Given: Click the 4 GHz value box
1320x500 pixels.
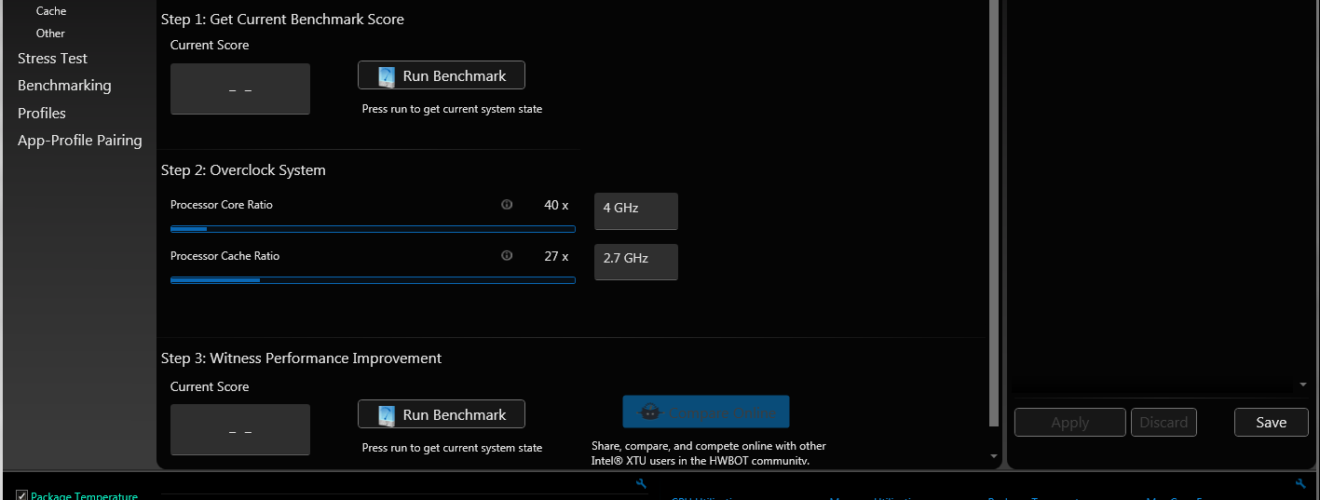Looking at the screenshot, I should [636, 211].
